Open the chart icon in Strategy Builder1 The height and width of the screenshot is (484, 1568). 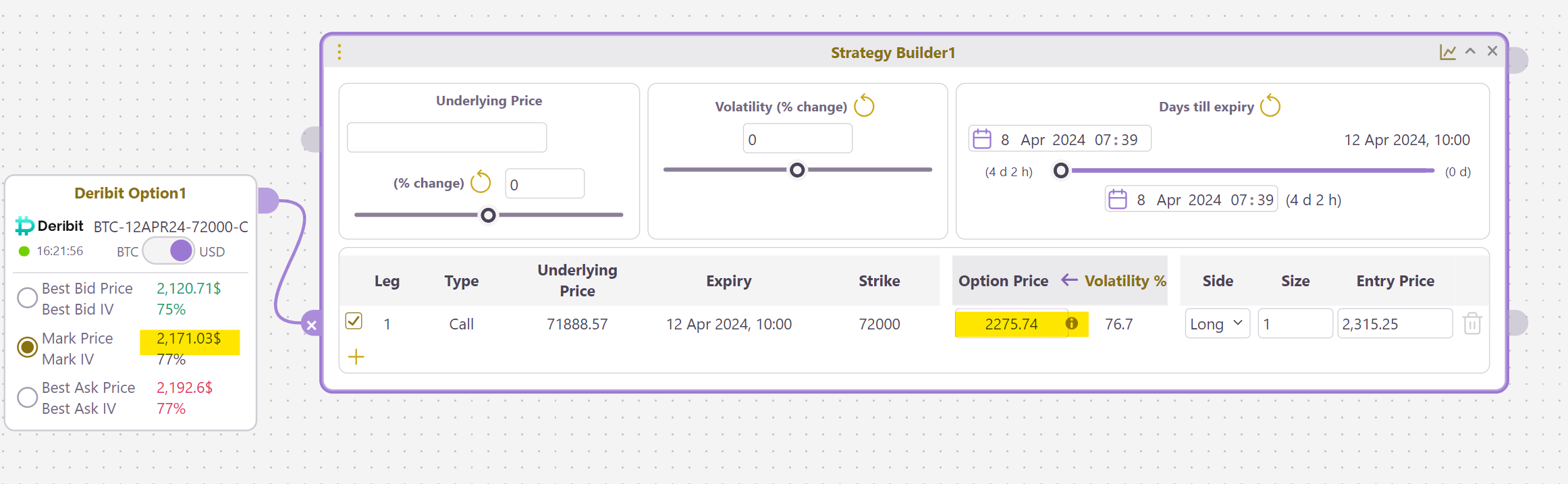tap(1447, 52)
